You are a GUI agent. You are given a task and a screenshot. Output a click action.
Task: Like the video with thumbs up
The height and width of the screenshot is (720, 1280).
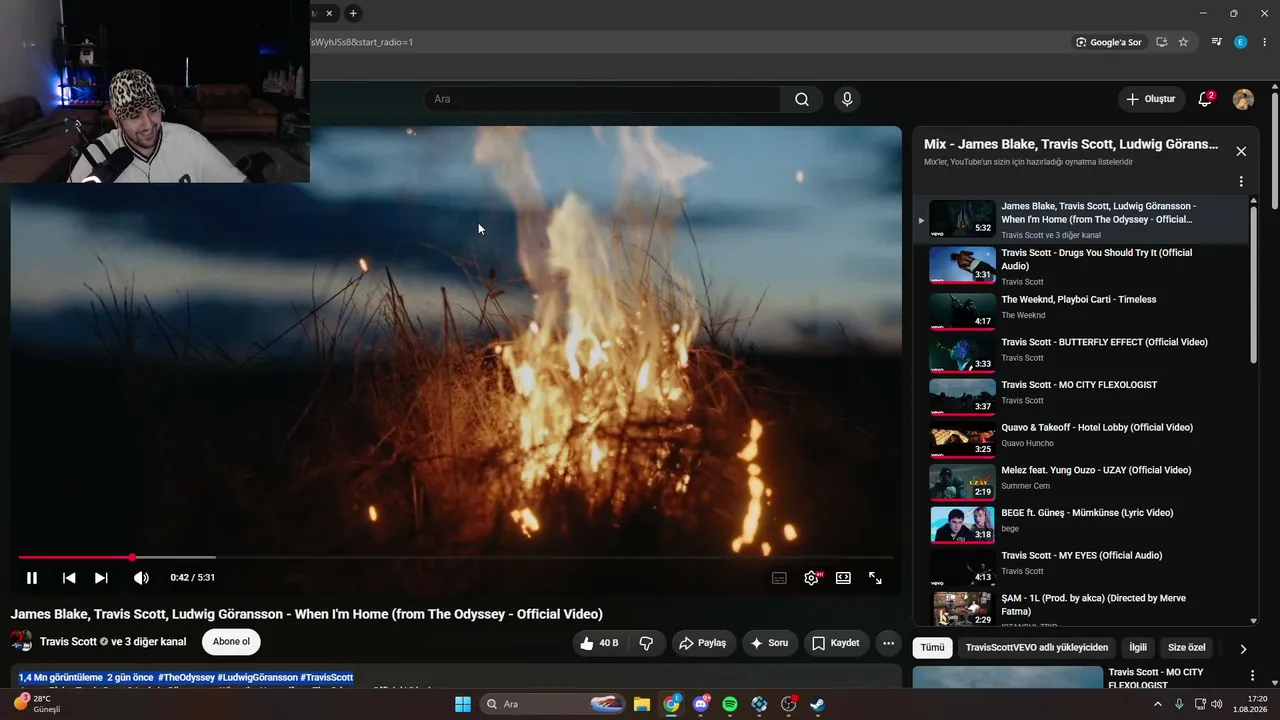598,643
